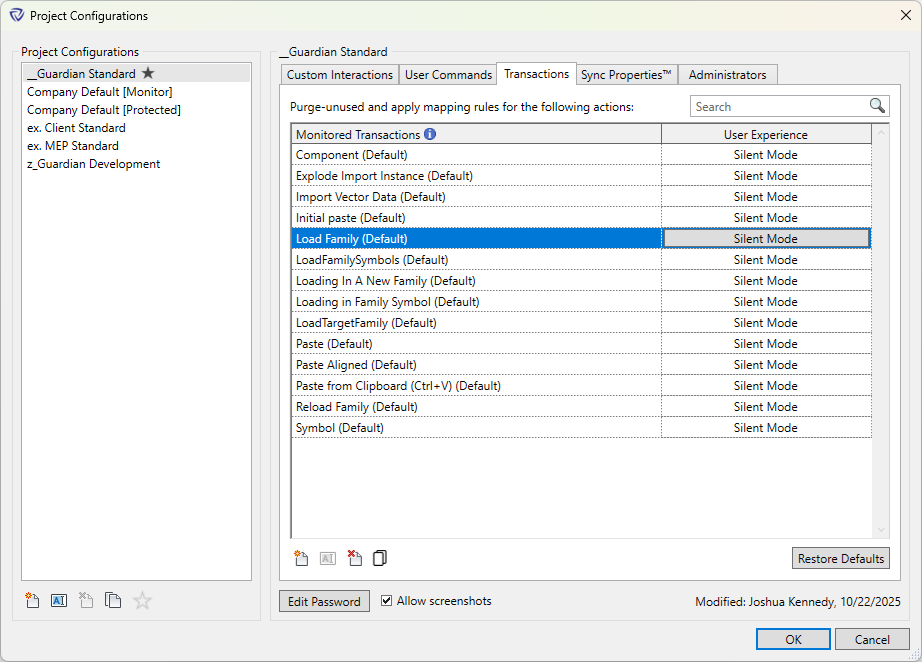This screenshot has width=922, height=662.
Task: Open the Custom Interactions tab
Action: tap(340, 73)
